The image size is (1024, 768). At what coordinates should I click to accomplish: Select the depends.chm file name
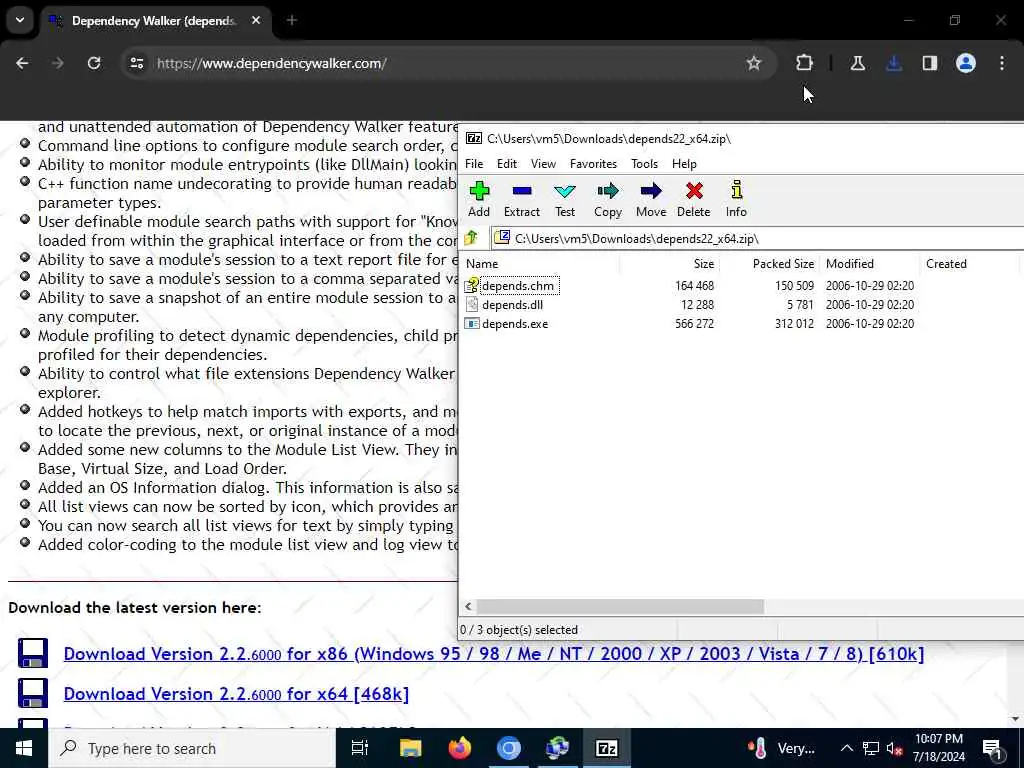[518, 286]
